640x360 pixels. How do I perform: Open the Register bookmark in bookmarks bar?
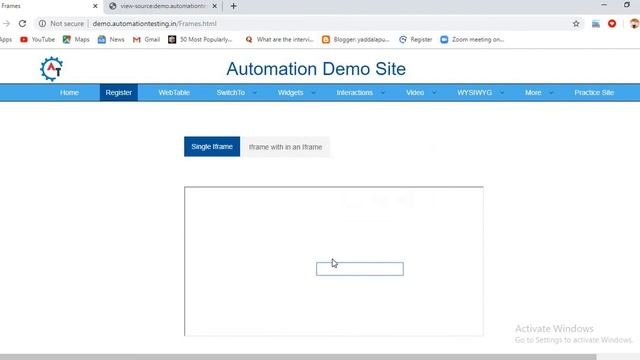point(416,40)
